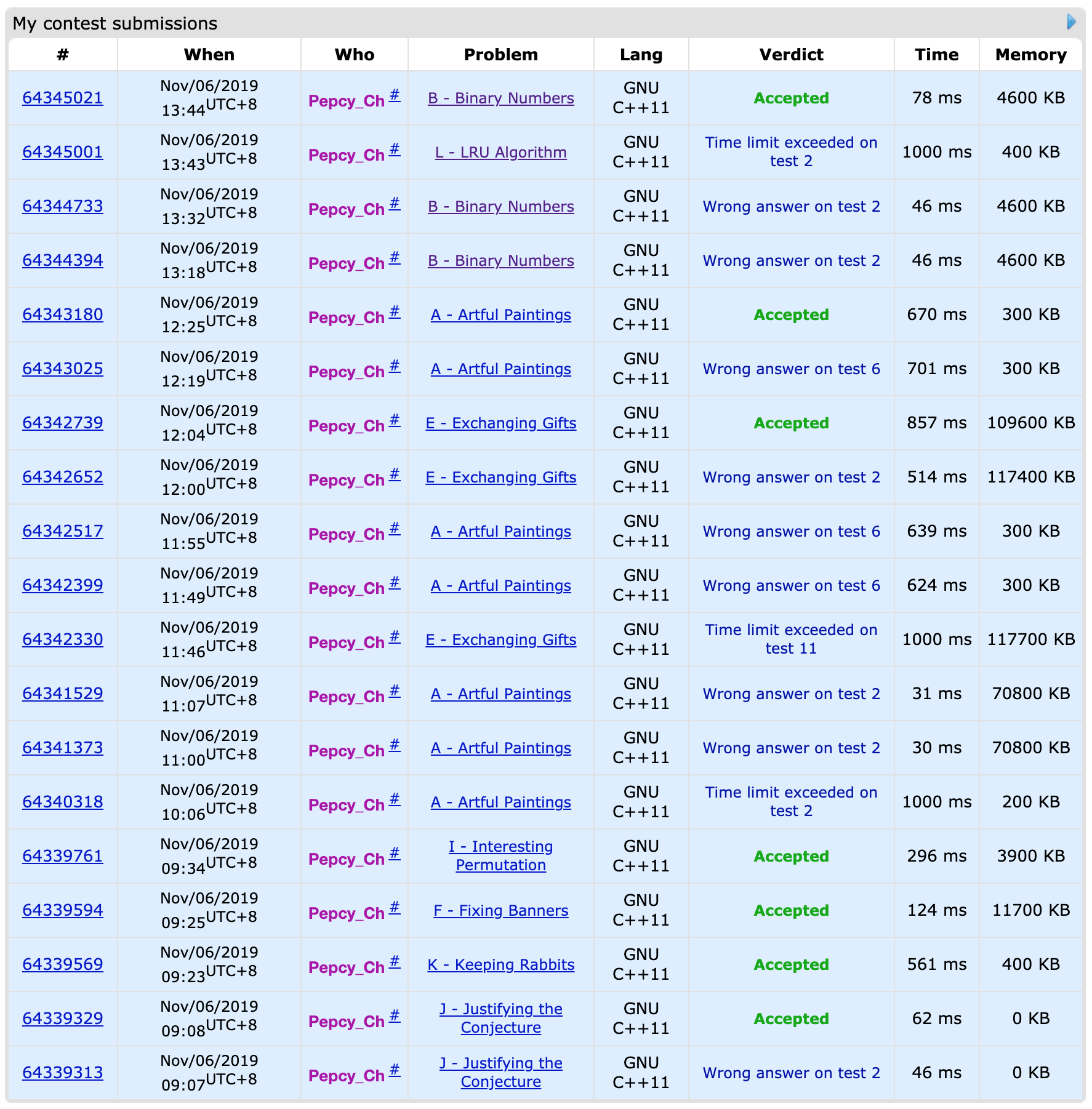Open submission 64345021
The height and width of the screenshot is (1109, 1092).
click(x=63, y=98)
